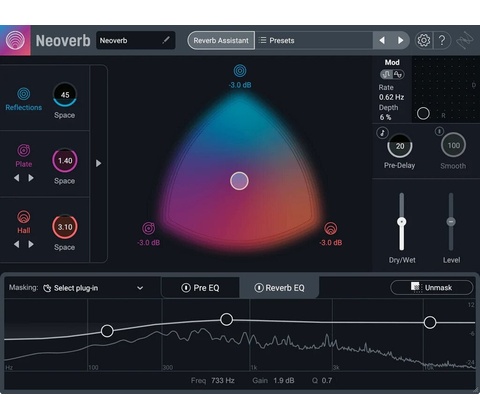Click the Pre-Delay knob at 20
The image size is (480, 420).
[x=400, y=146]
